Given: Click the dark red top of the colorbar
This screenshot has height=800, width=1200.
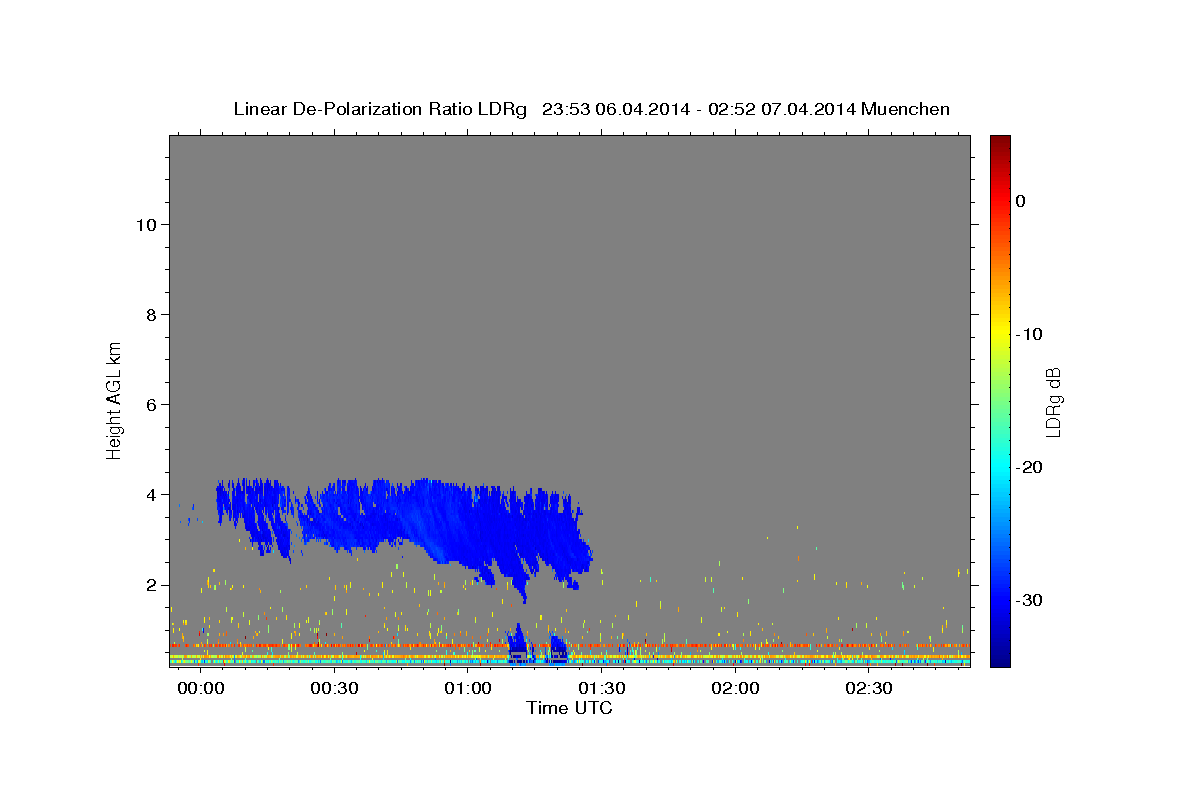Looking at the screenshot, I should pyautogui.click(x=1000, y=145).
